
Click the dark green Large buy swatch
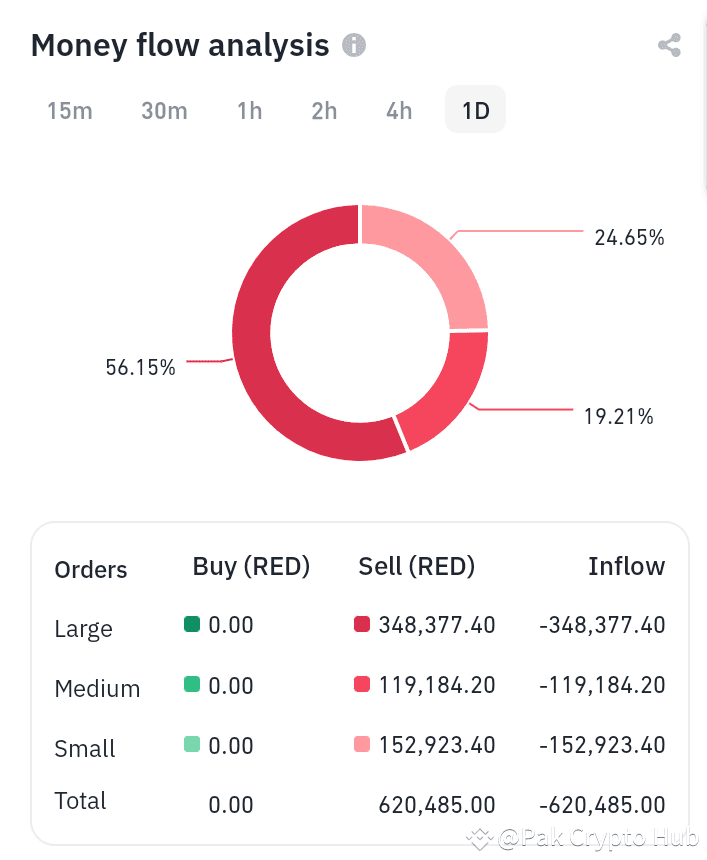pyautogui.click(x=192, y=625)
